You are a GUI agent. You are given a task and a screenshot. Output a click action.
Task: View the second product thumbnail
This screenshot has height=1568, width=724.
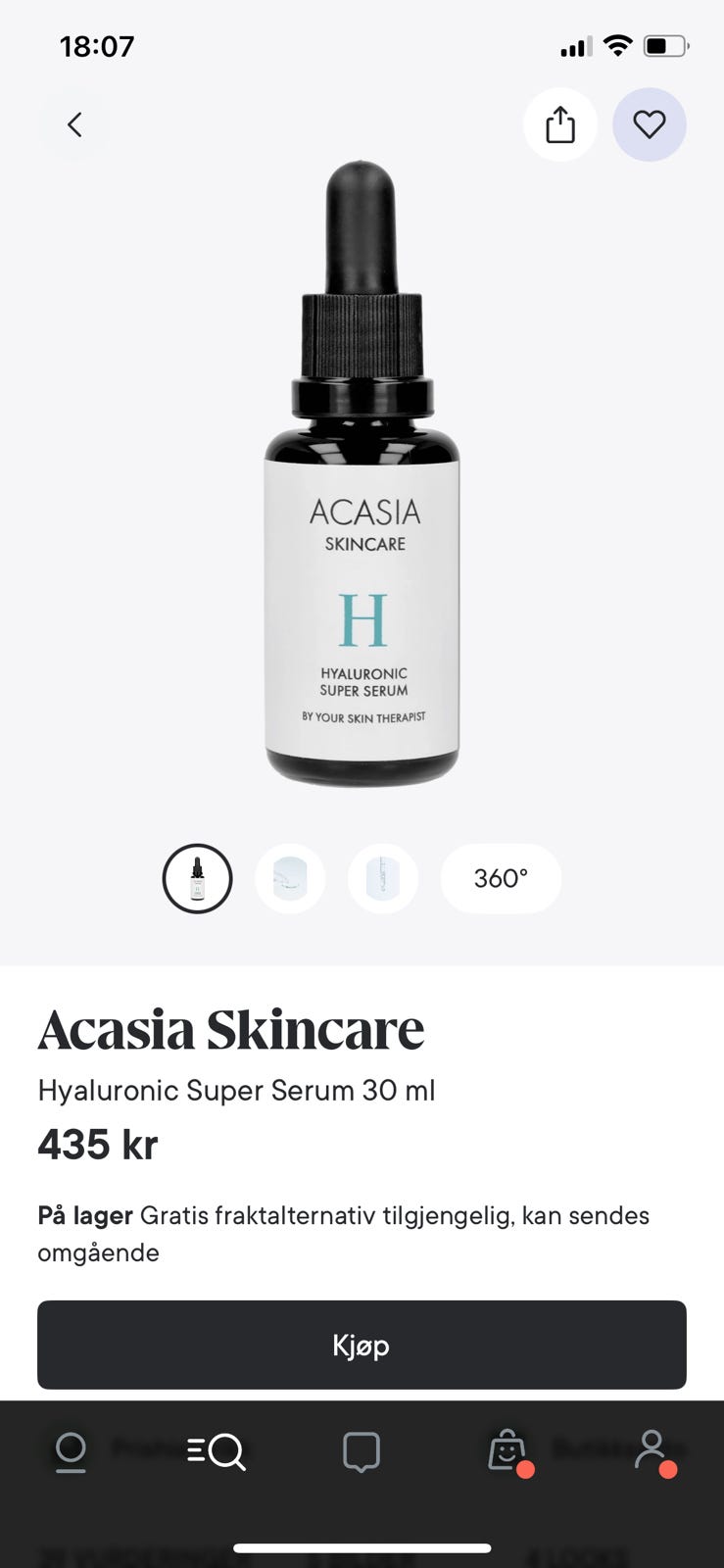tap(290, 879)
